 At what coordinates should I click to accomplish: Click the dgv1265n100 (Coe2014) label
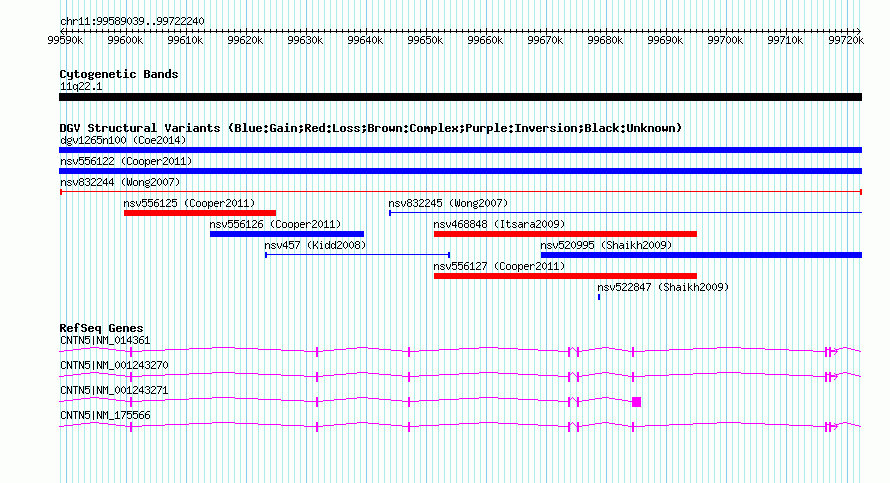coord(123,140)
